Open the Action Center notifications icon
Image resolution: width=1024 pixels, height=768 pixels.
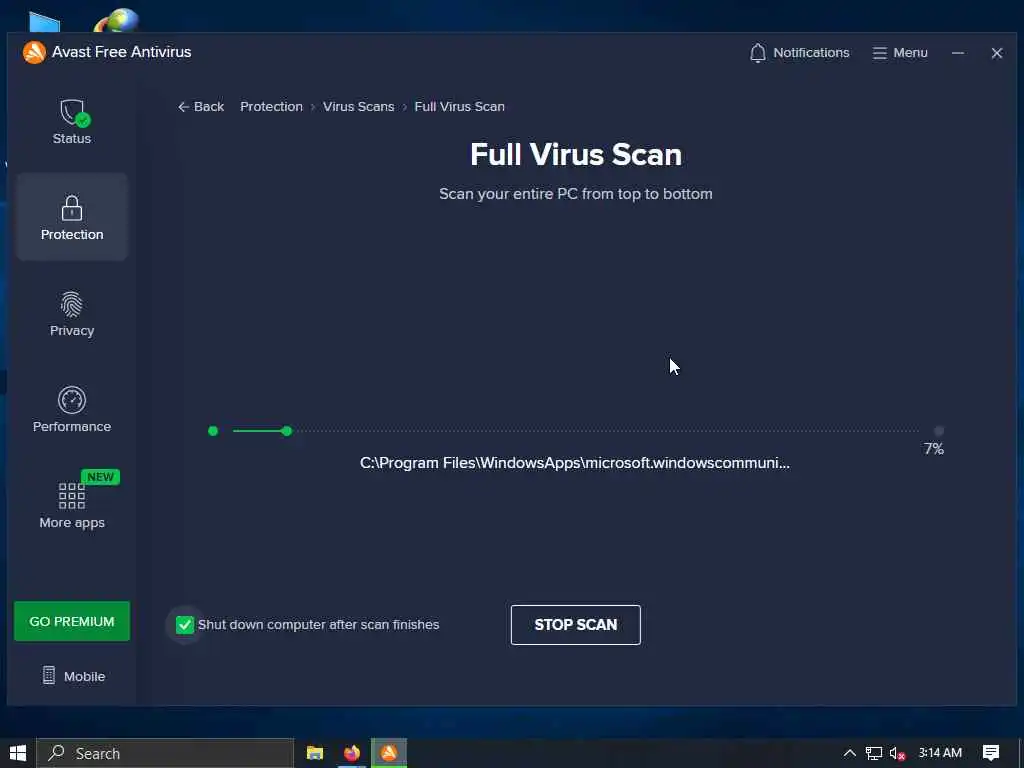pos(991,753)
